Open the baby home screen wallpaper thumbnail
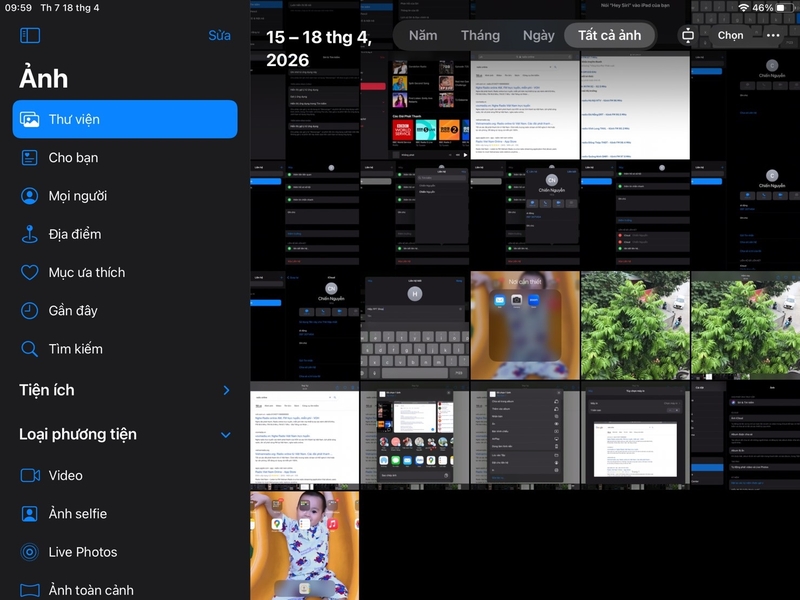The width and height of the screenshot is (800, 600). click(305, 545)
